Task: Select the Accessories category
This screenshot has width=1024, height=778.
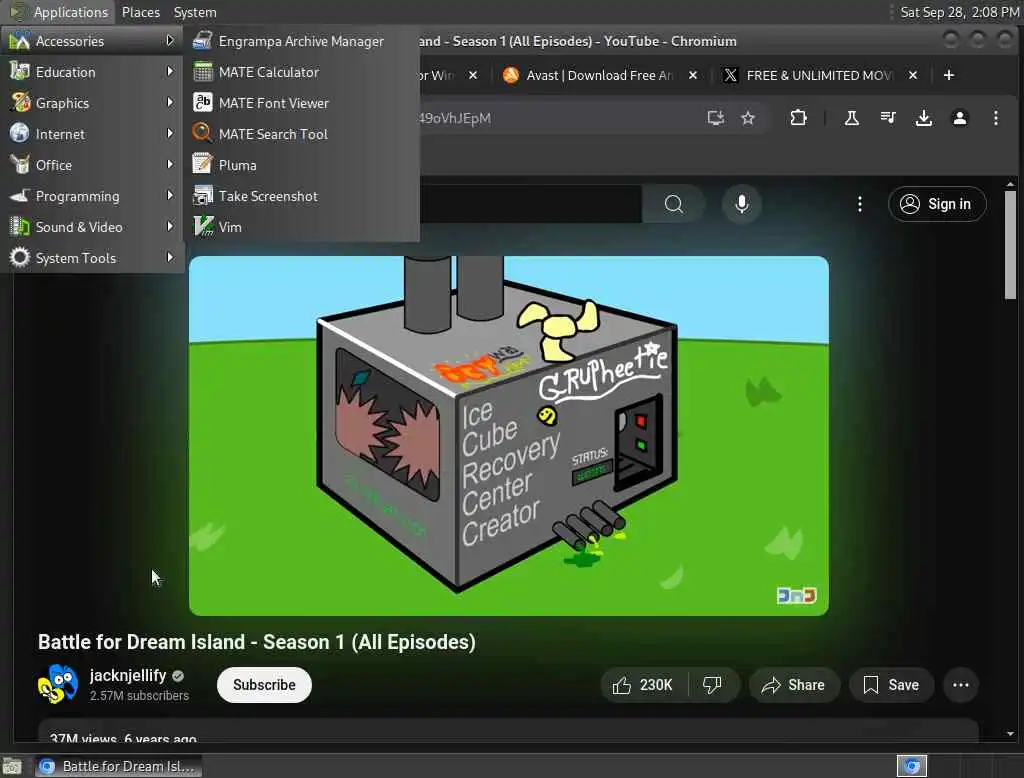Action: click(91, 41)
